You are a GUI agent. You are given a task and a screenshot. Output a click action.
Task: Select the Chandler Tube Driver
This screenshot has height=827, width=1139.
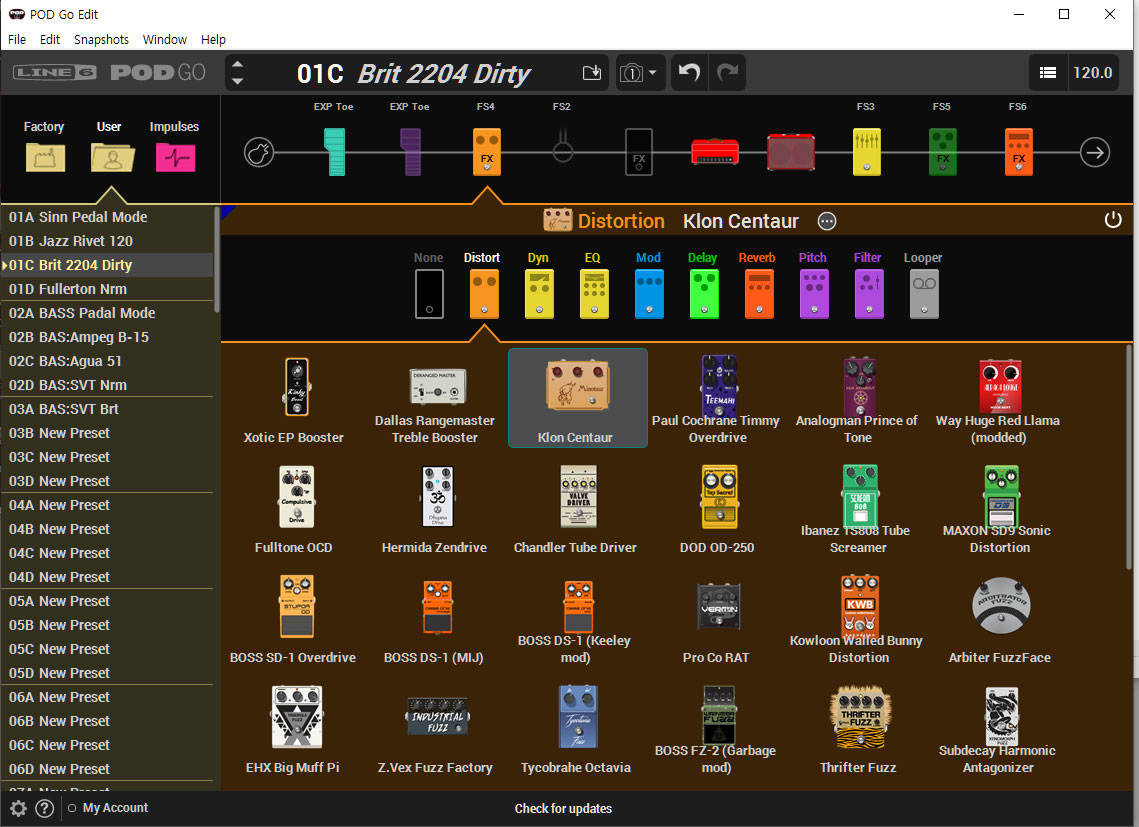point(575,509)
